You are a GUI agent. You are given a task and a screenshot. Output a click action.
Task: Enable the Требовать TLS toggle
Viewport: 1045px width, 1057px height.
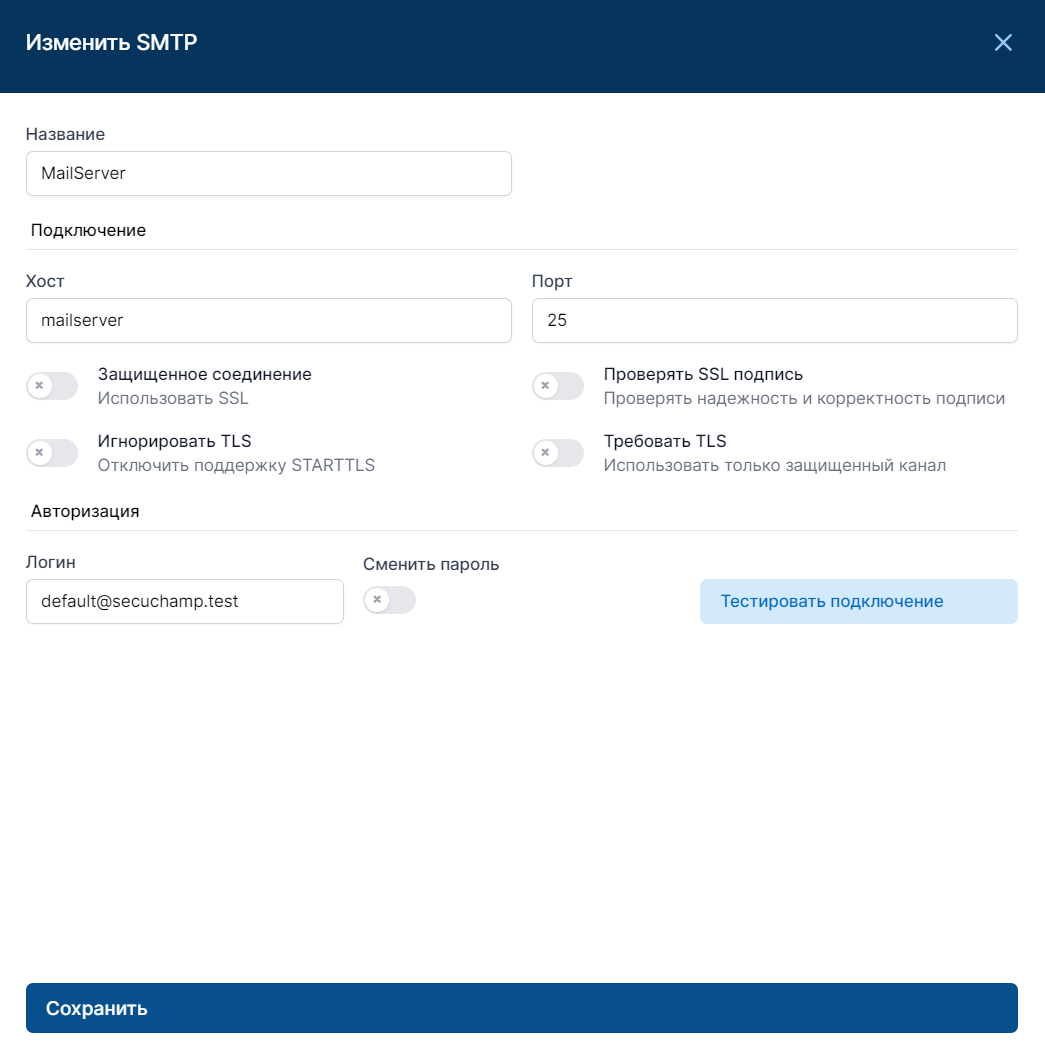[558, 453]
